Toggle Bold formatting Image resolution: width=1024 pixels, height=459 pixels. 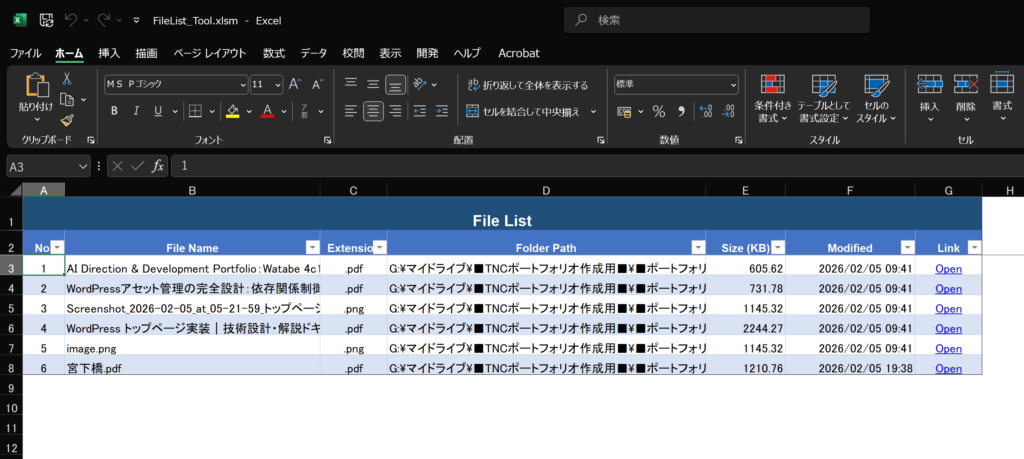coord(115,111)
